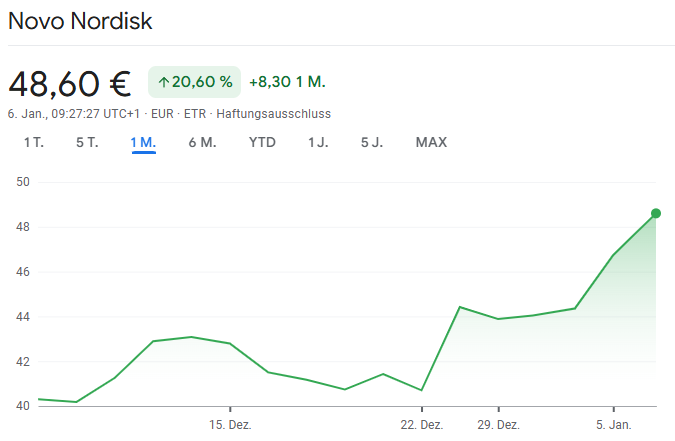Click the green endpoint dot on chart
The height and width of the screenshot is (441, 675).
[x=656, y=213]
